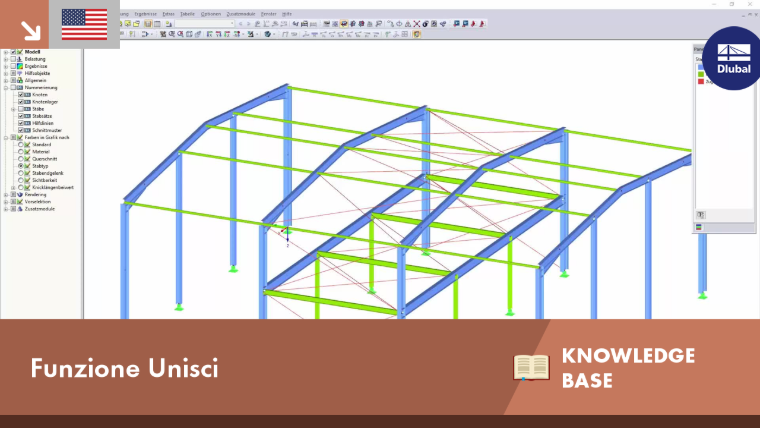The width and height of the screenshot is (760, 428).
Task: Select the Querschnitt color radio button
Action: [x=21, y=159]
